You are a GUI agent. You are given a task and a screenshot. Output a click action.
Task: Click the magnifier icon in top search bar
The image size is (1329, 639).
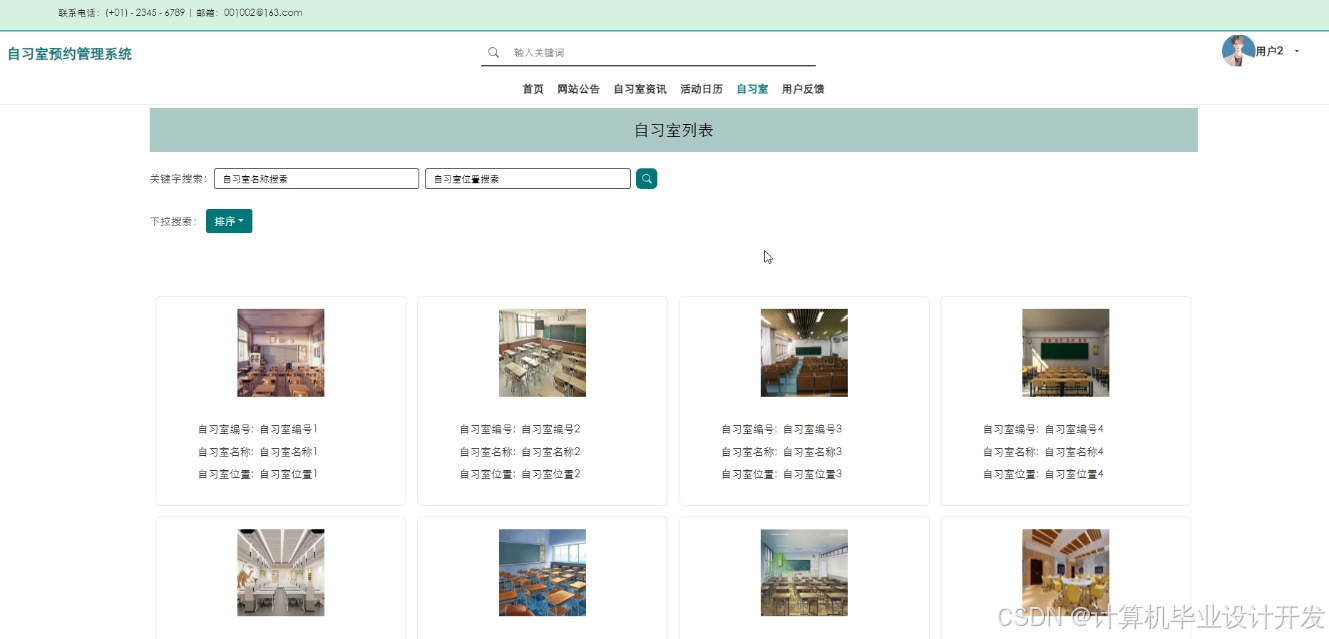[x=493, y=53]
